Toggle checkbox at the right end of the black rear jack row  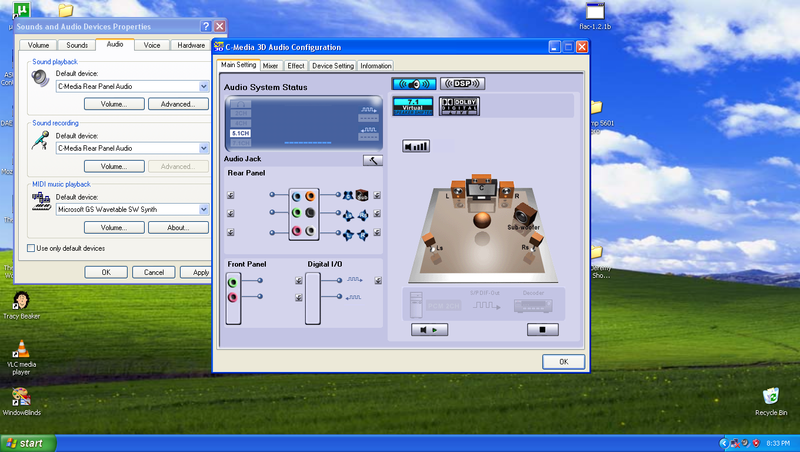[x=377, y=214]
